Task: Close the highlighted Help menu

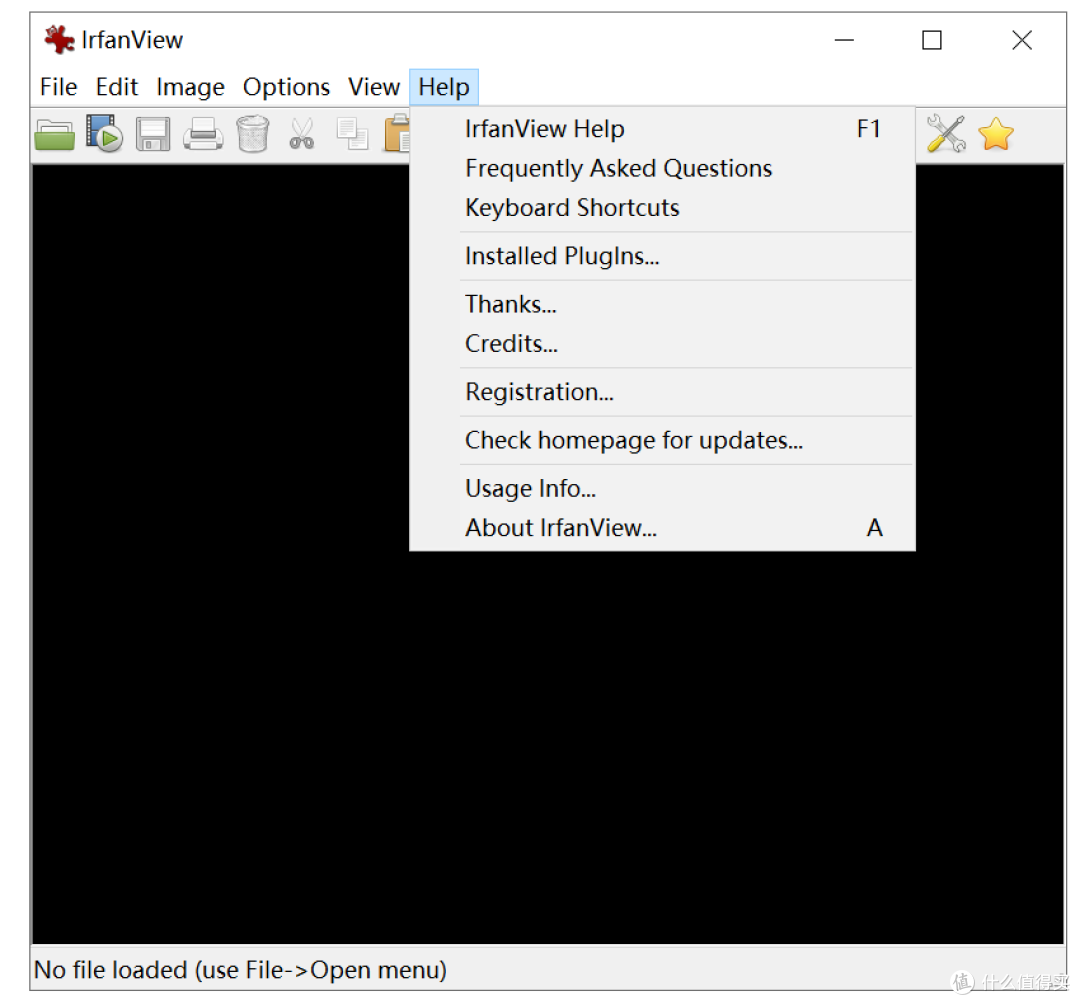Action: [444, 87]
